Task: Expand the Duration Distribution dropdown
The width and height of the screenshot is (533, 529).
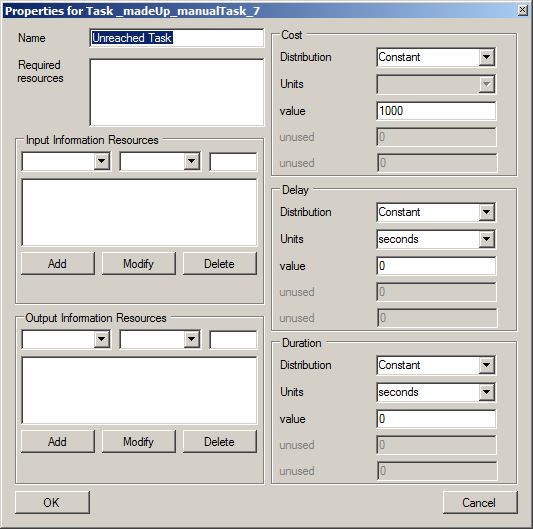Action: click(x=436, y=365)
